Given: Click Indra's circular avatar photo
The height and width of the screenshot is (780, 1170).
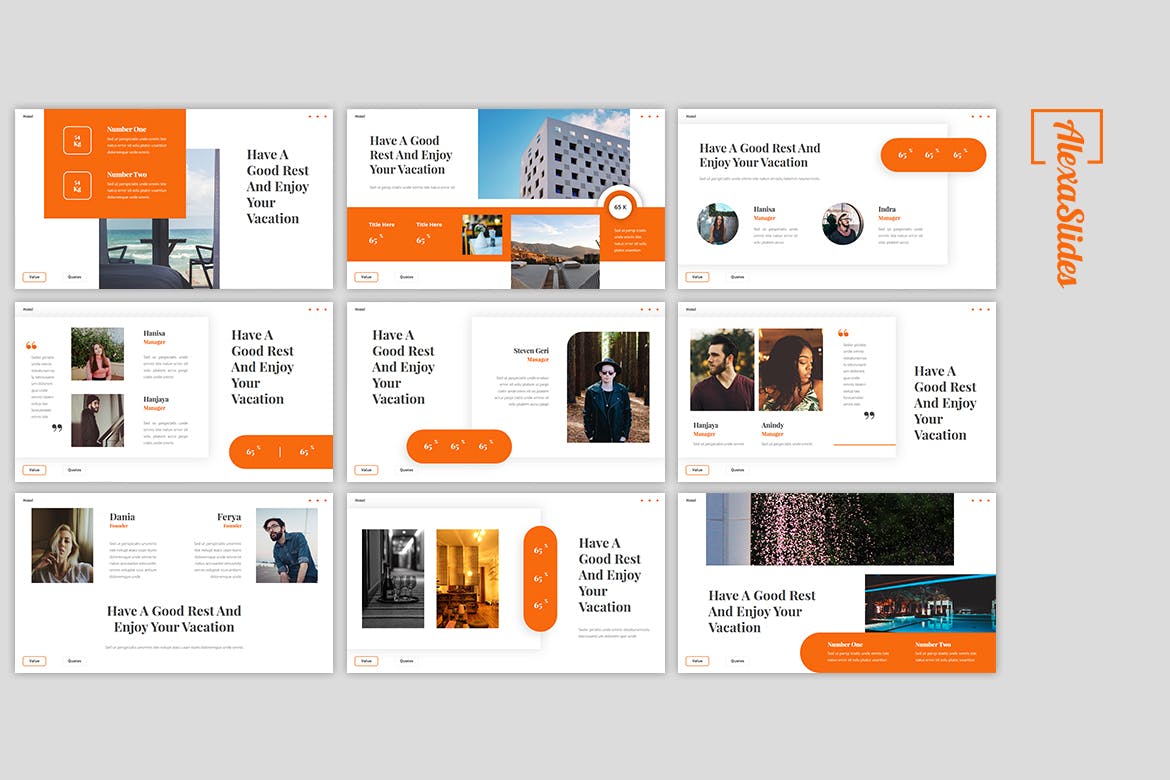Looking at the screenshot, I should pyautogui.click(x=842, y=224).
